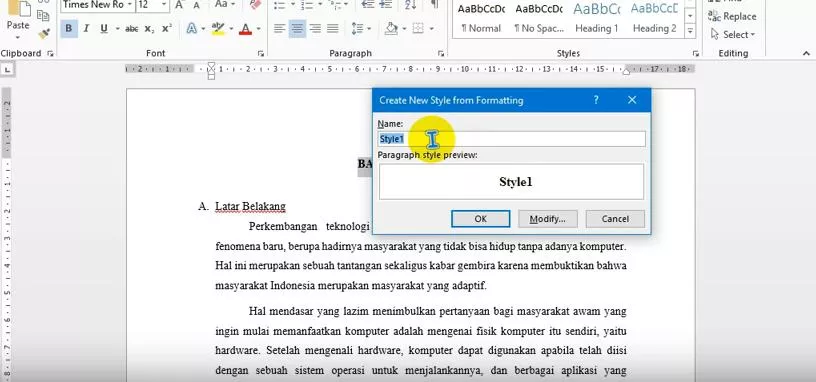Close the Create New Style dialog
The height and width of the screenshot is (382, 816).
(632, 100)
